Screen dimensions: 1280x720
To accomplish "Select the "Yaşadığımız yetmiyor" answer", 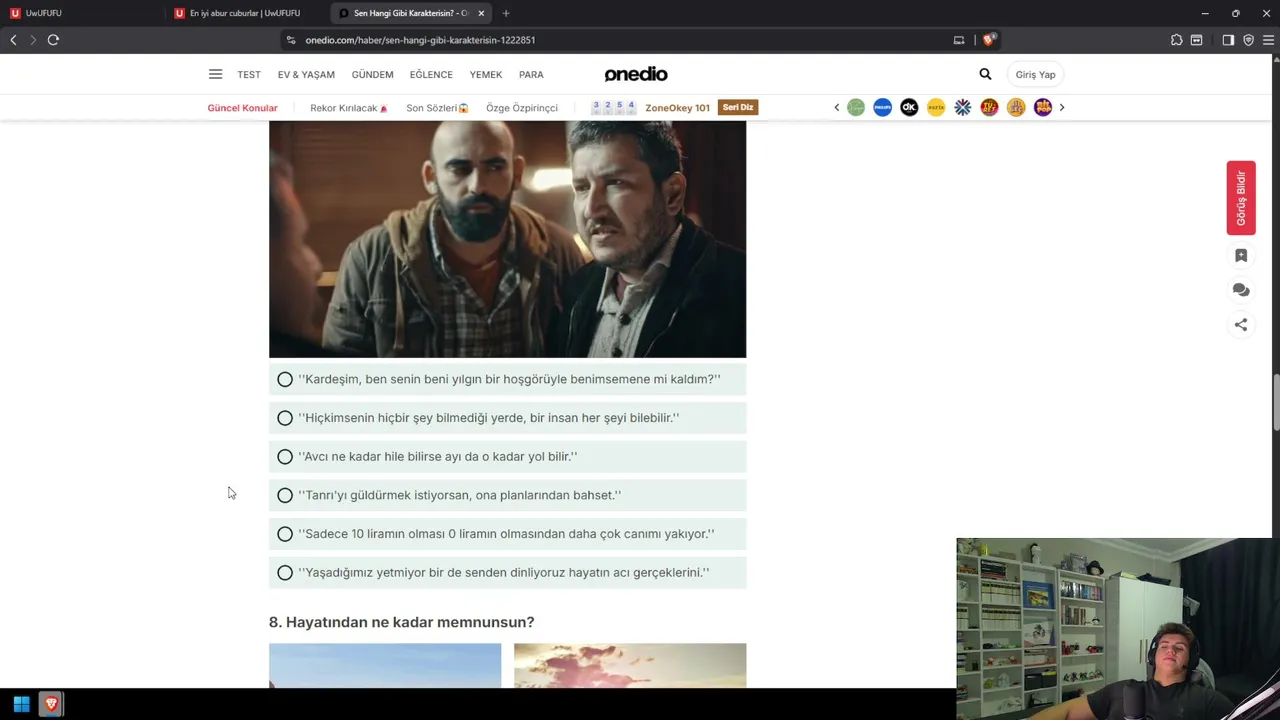I will point(507,572).
